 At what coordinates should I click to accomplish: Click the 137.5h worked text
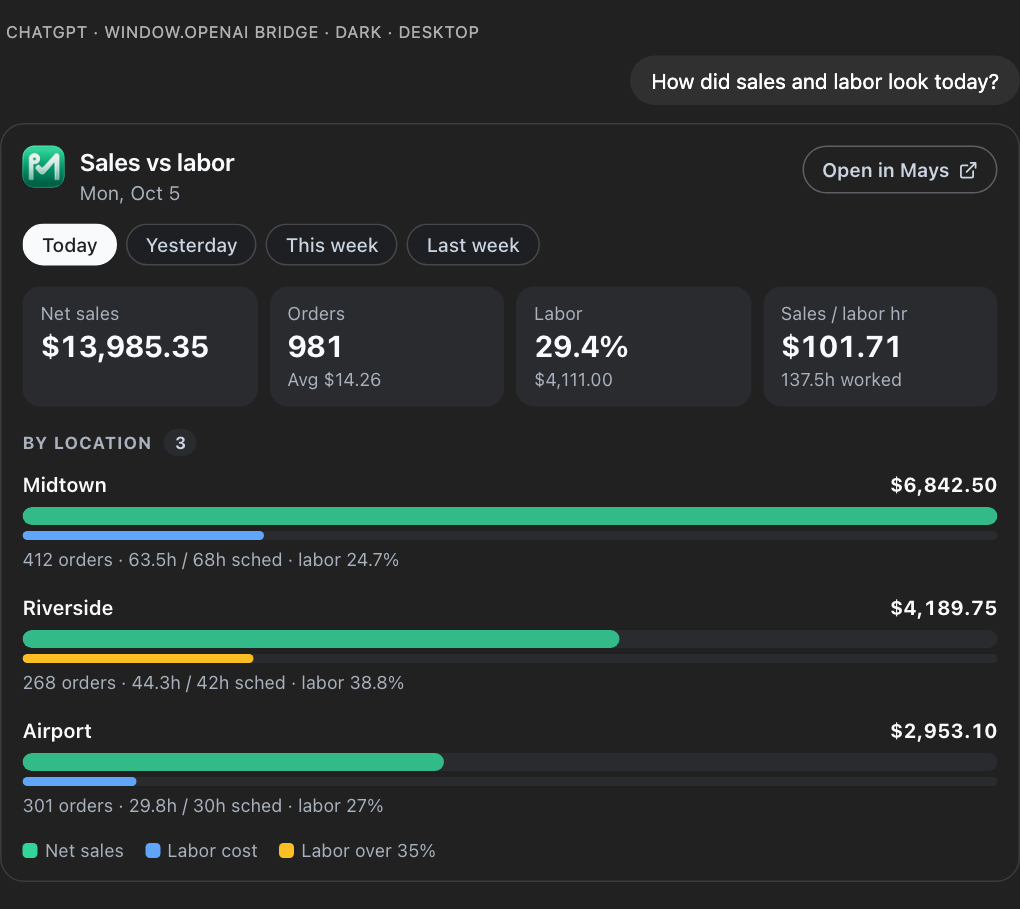[841, 379]
